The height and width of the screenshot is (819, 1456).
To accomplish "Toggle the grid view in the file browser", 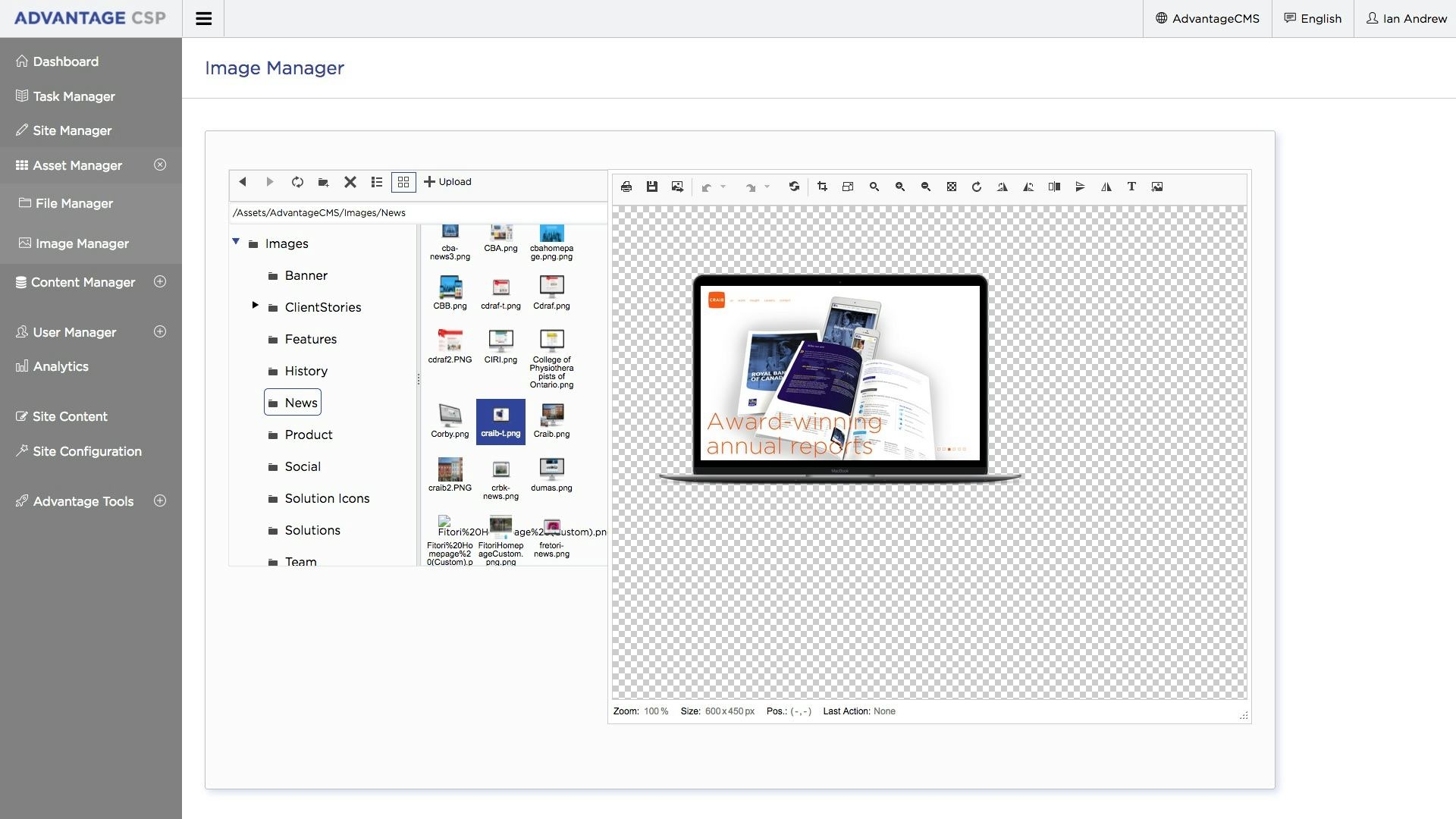I will (x=403, y=182).
